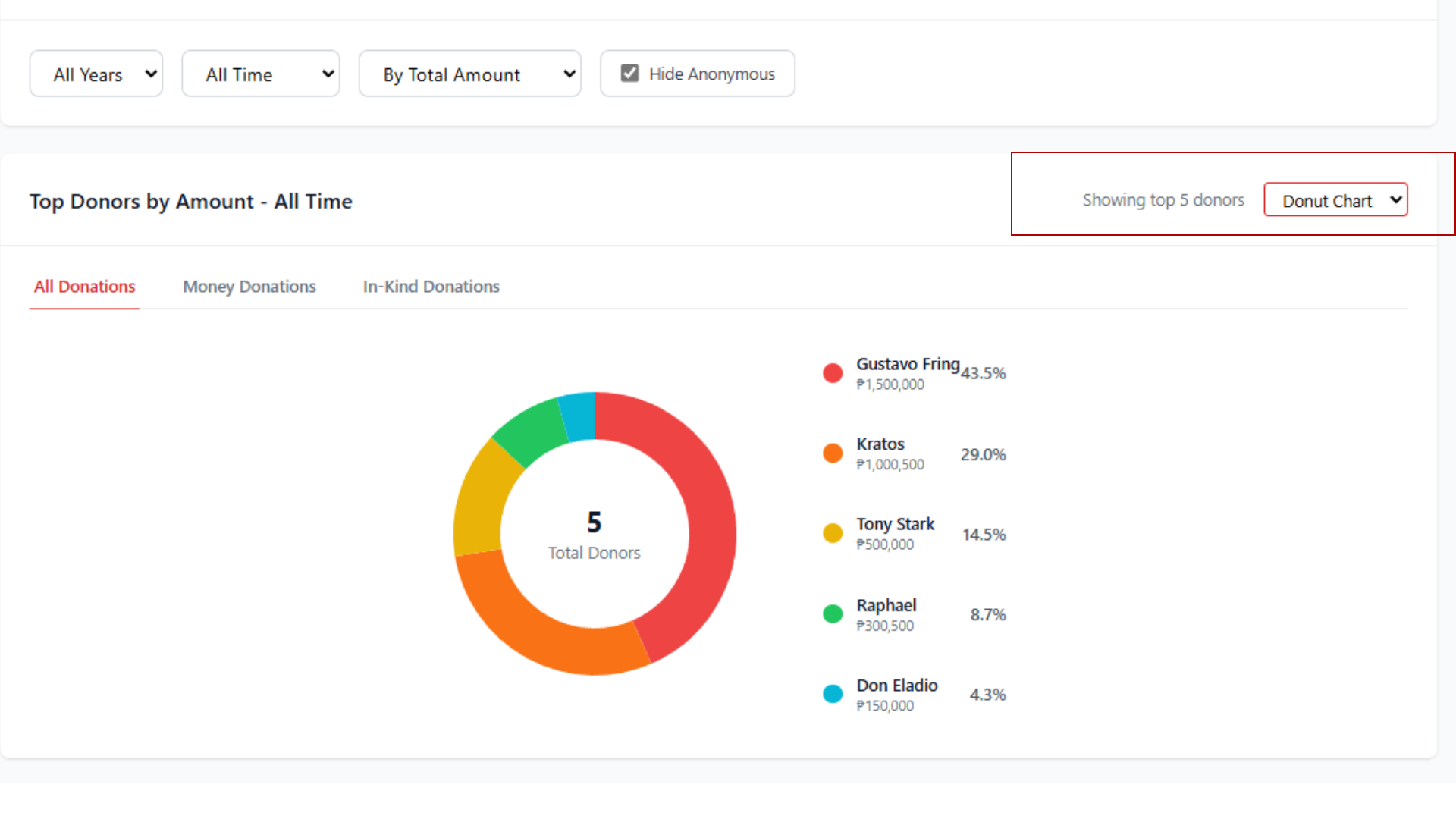Click the yellow Tony Stark legend dot
This screenshot has height=819, width=1456.
click(x=833, y=534)
